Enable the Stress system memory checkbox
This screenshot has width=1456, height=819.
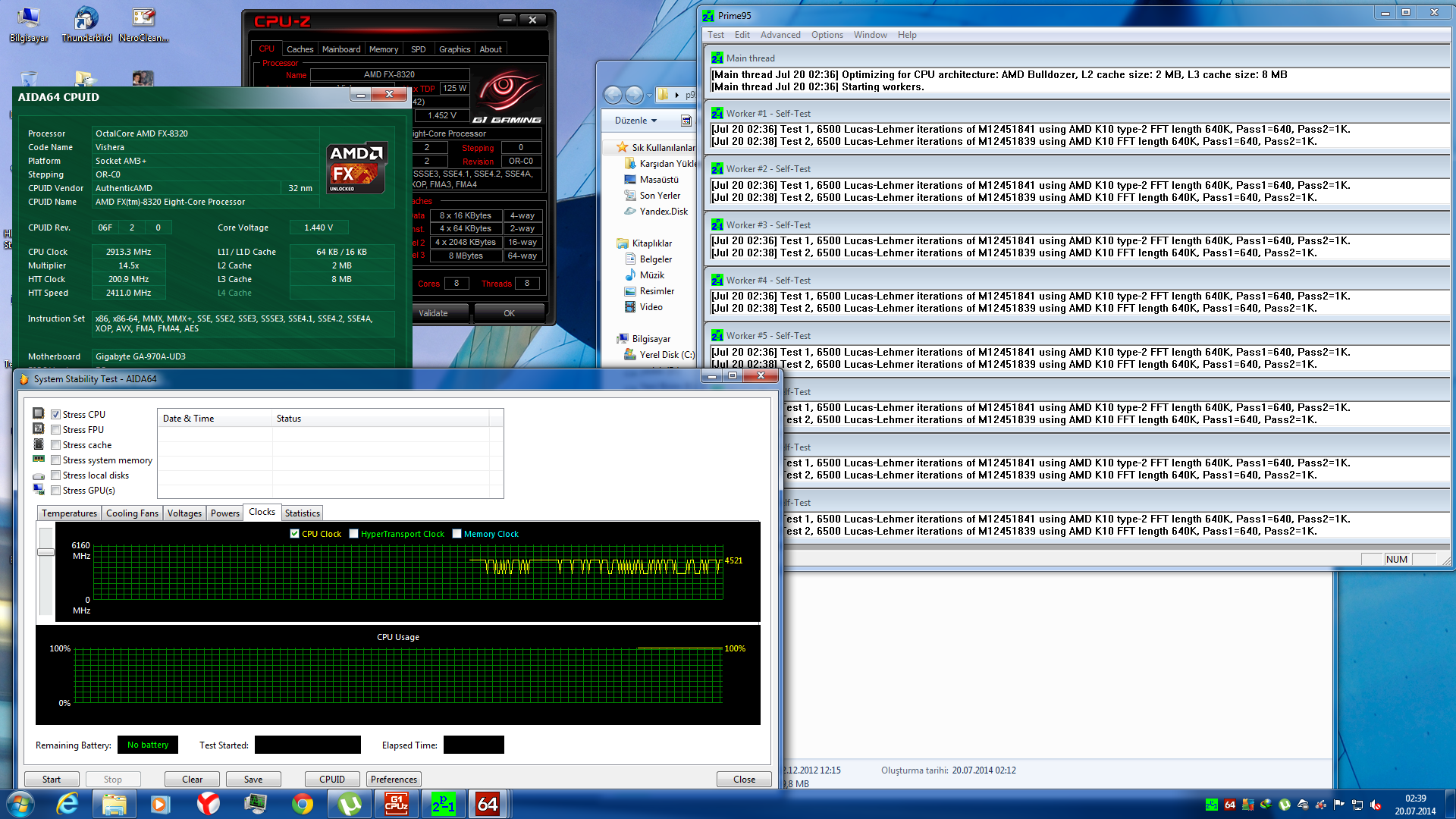[55, 460]
